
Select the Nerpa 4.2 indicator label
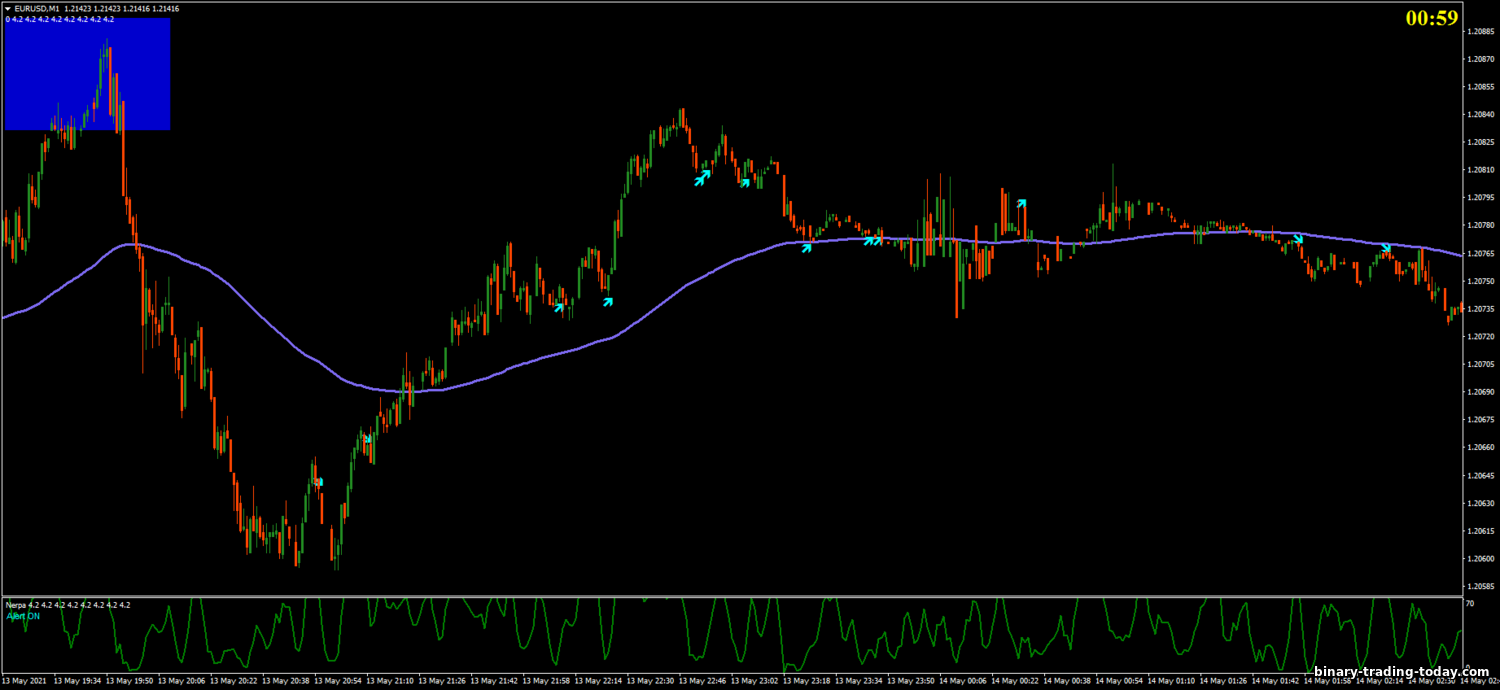point(68,605)
